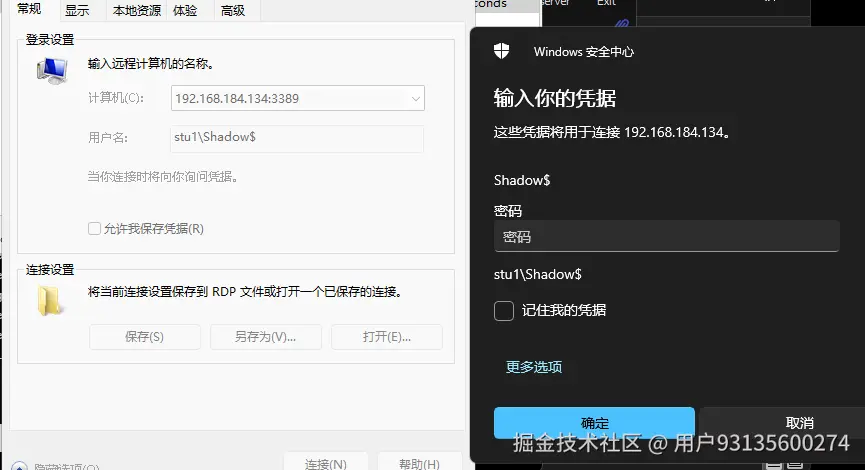
Task: Collapse options with the 隐藏选项 arrow icon
Action: pos(19,466)
